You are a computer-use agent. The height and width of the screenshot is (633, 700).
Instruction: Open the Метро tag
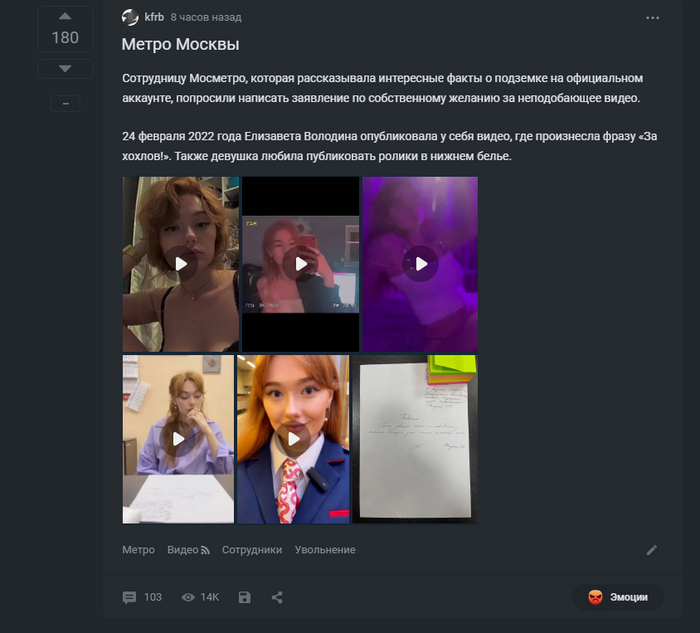(x=138, y=550)
